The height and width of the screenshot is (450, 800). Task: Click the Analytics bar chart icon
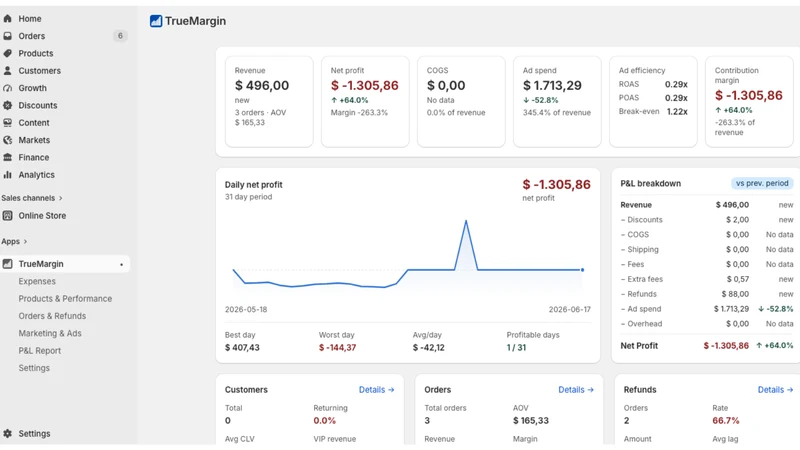(x=7, y=174)
